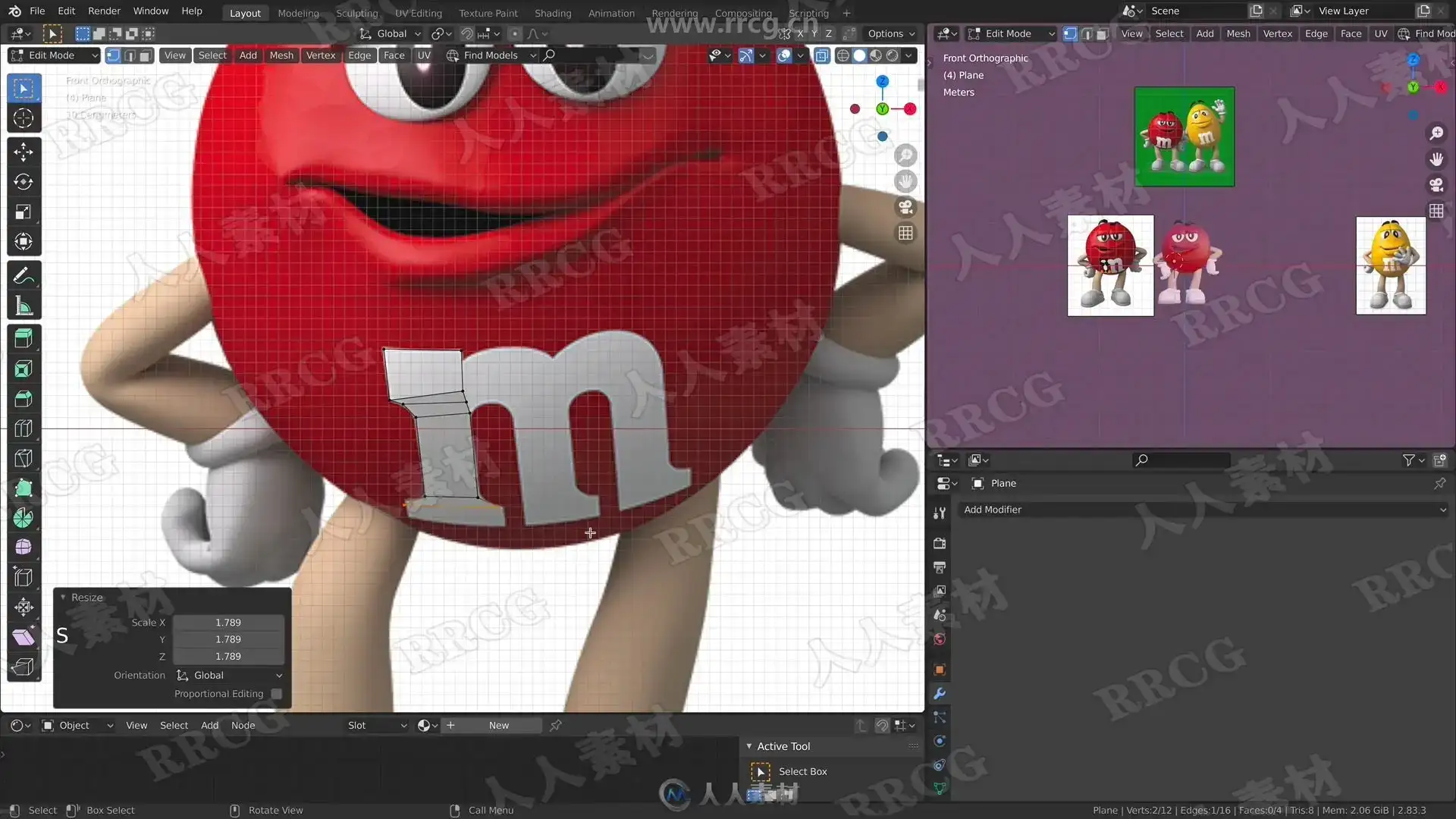Switch to face select mode

(x=146, y=55)
